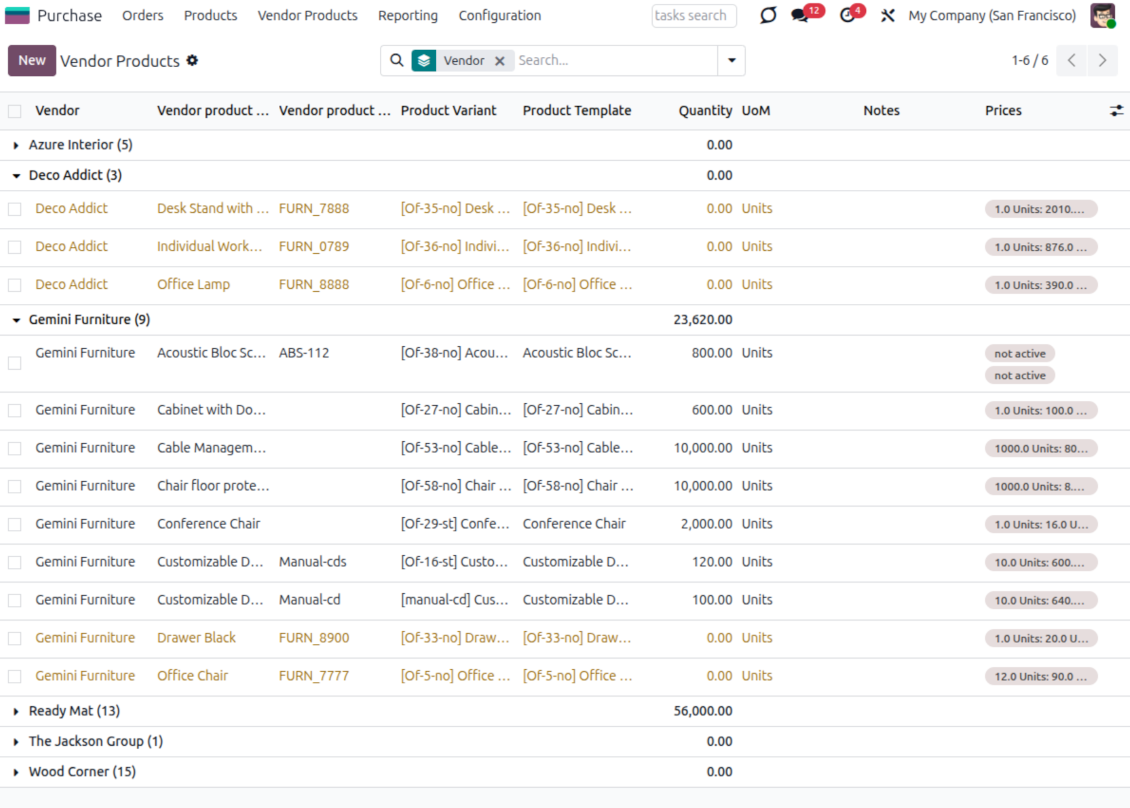Click the debug tools wrench icon

887,16
